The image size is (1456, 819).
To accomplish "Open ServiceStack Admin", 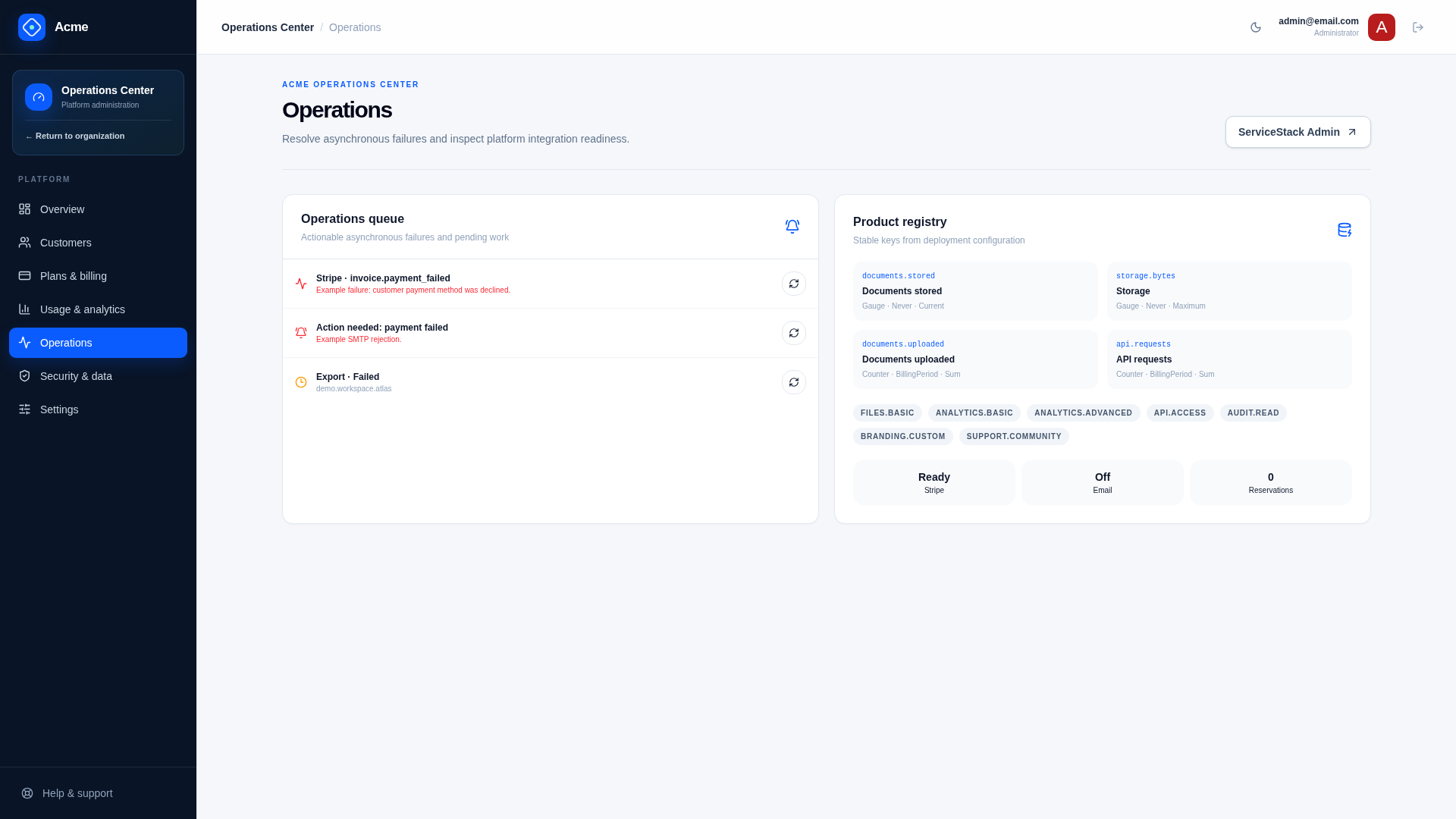I will pos(1298,132).
